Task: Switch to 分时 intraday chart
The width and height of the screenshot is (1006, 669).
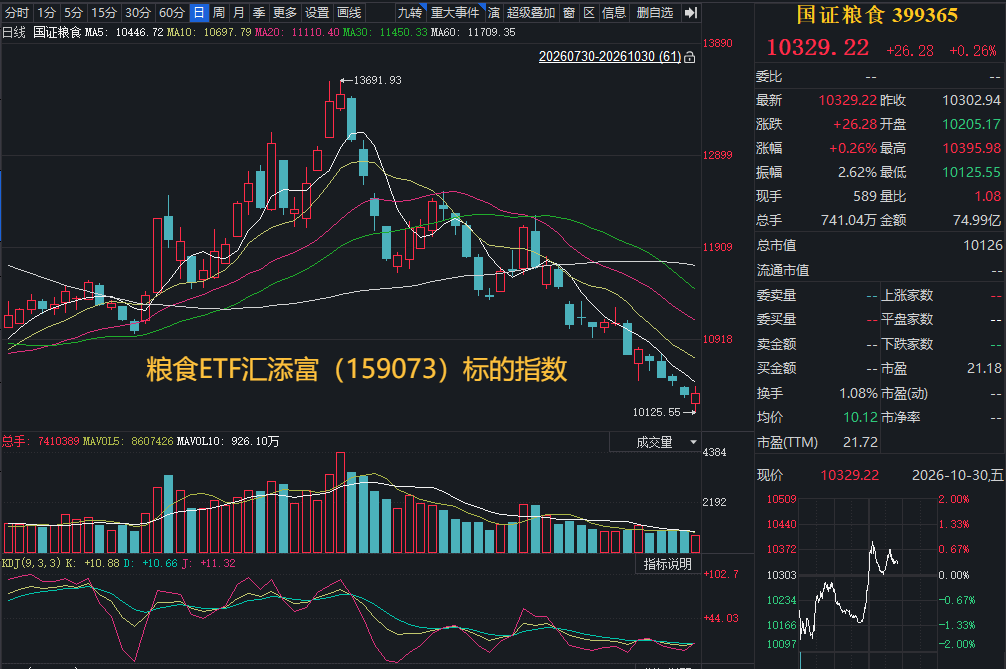Action: [x=17, y=12]
